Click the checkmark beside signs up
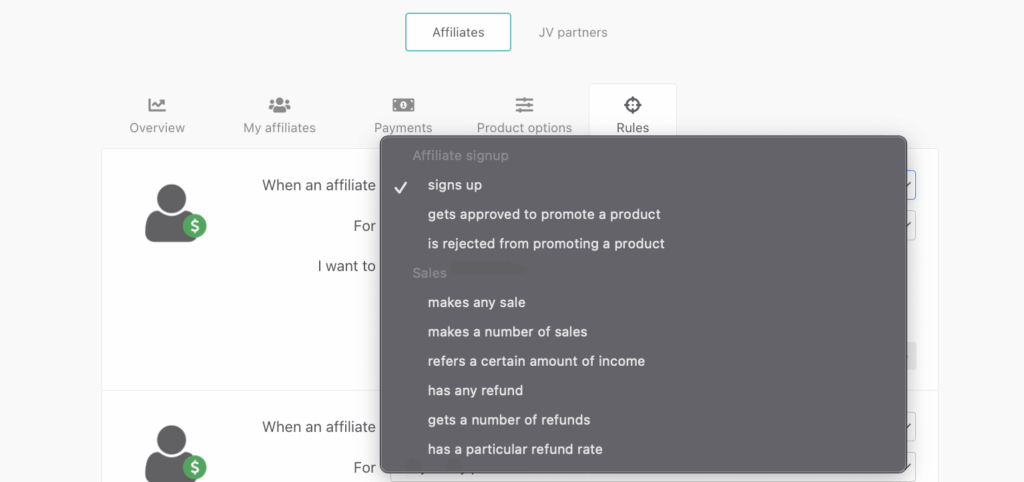Screen dimensions: 1024x482 [x=401, y=186]
